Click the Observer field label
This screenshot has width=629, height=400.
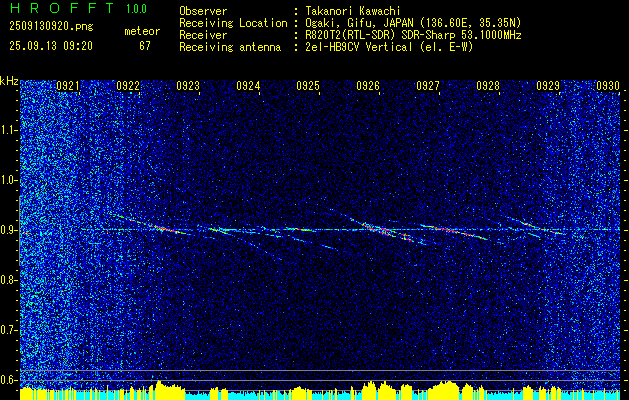point(203,12)
